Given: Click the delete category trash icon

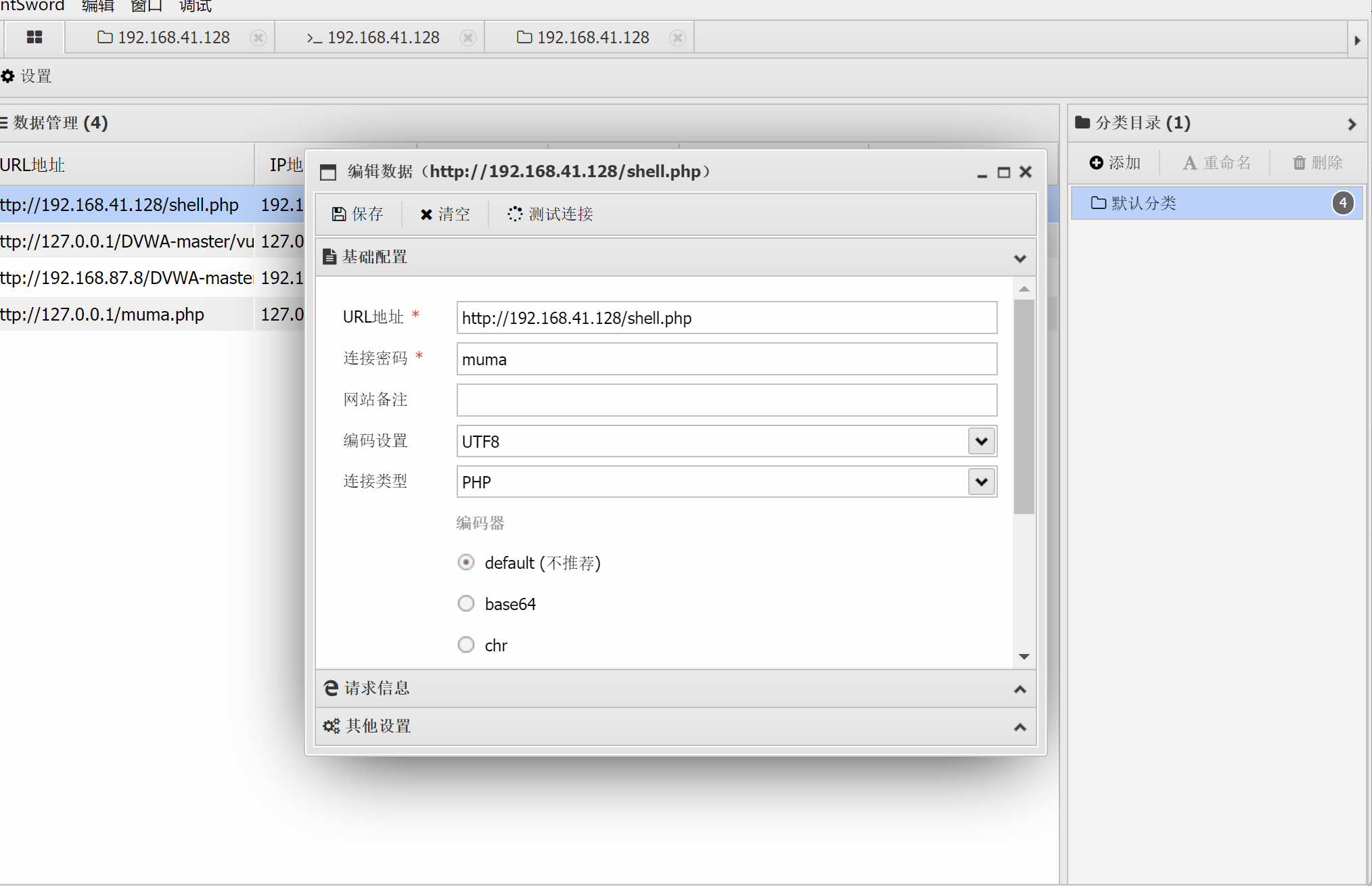Looking at the screenshot, I should pyautogui.click(x=1299, y=163).
